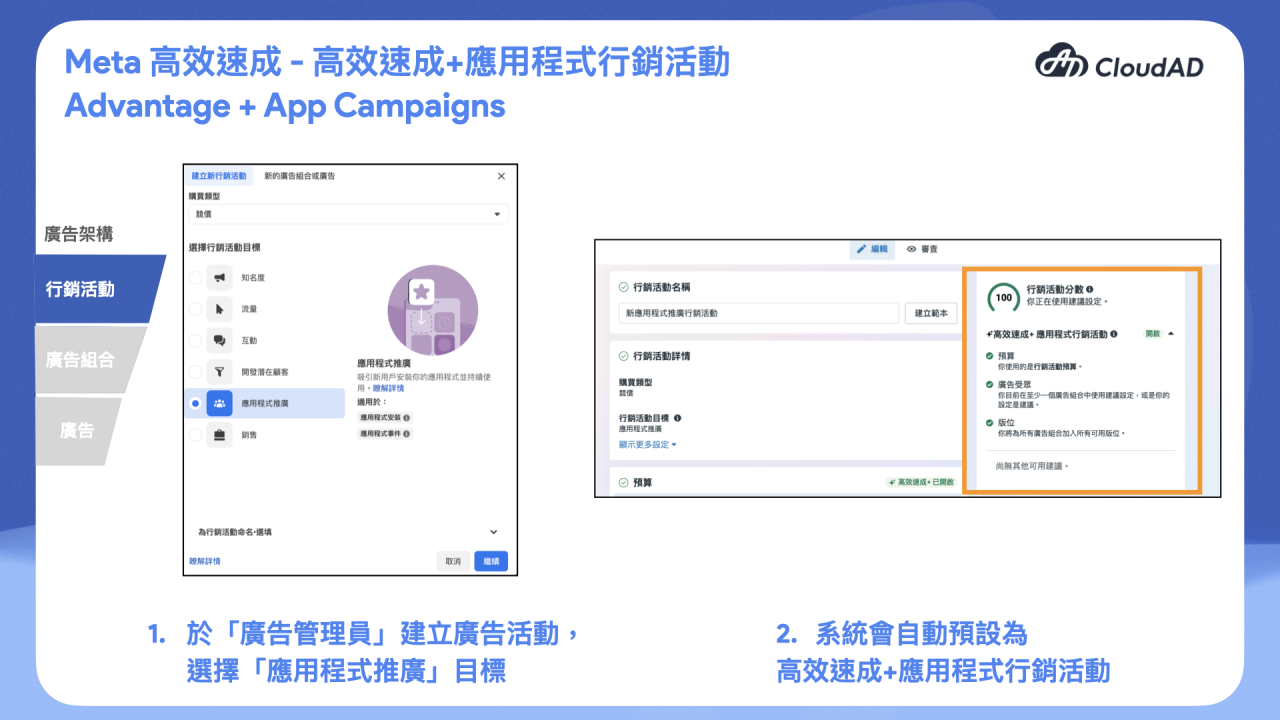Select the 應用程式推廣 radio button
This screenshot has height=720, width=1280.
(x=195, y=404)
